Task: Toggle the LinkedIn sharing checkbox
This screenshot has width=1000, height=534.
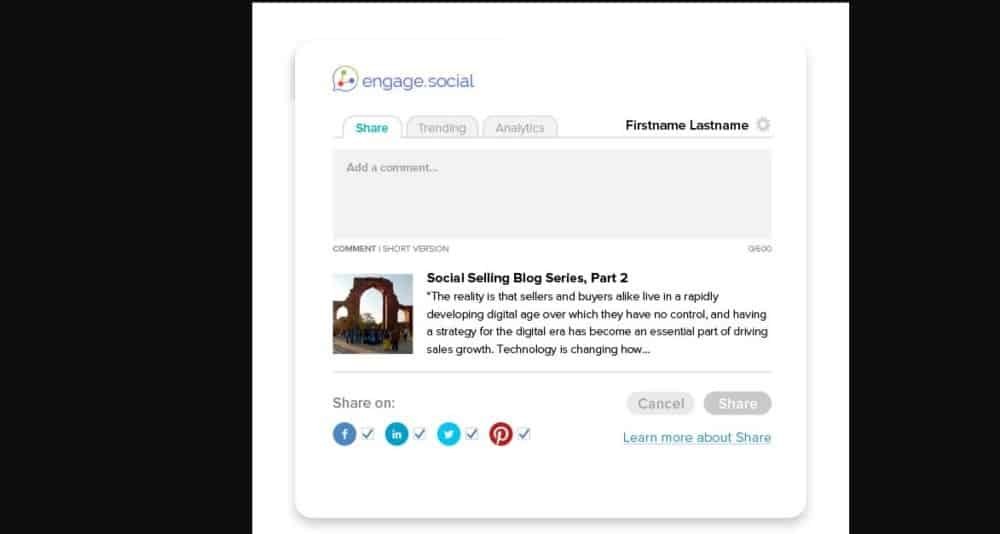Action: 420,434
